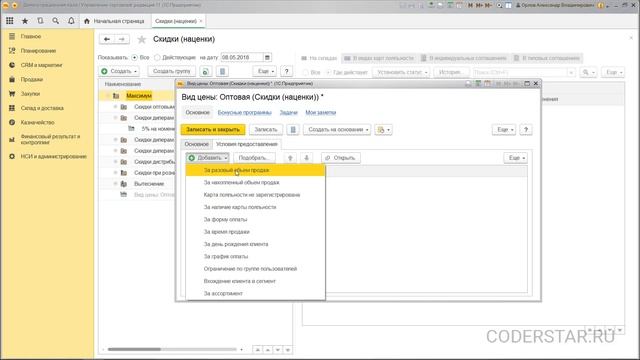Open notifications bell icon

point(71,20)
